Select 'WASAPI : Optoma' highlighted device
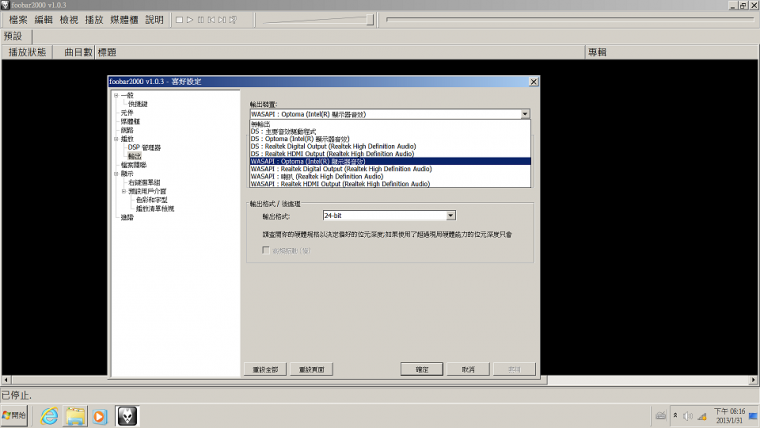 tap(390, 161)
